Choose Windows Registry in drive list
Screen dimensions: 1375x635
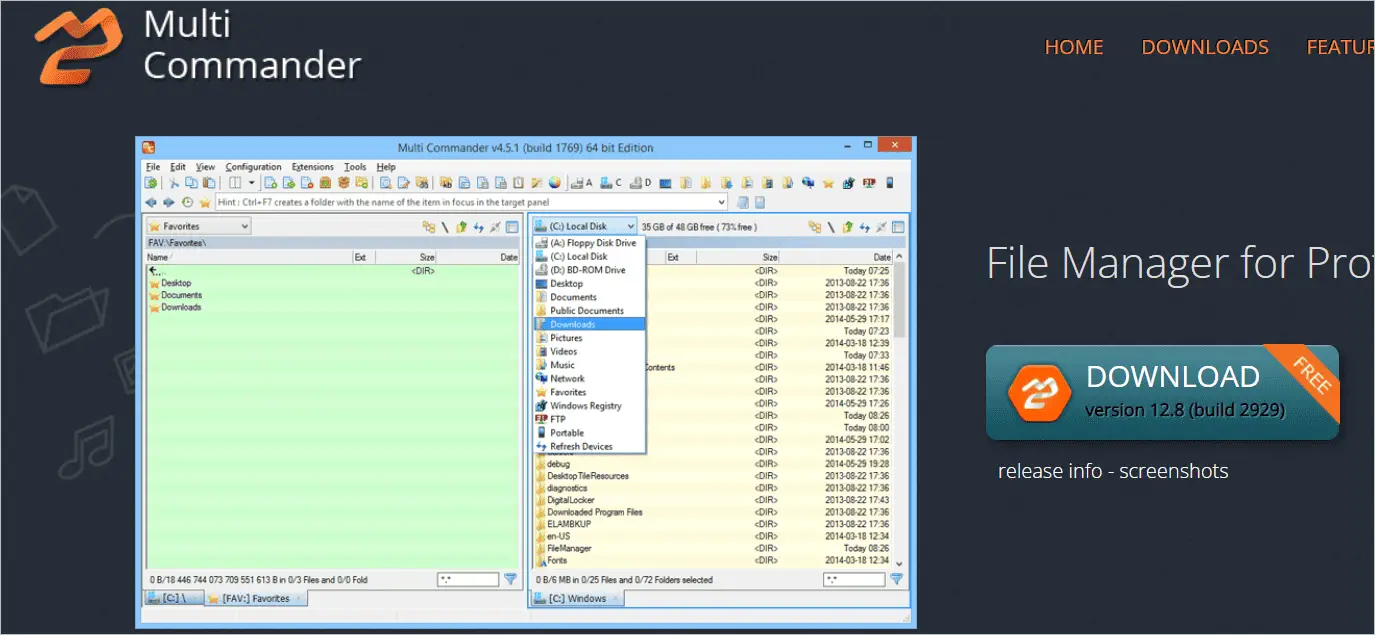pos(590,406)
